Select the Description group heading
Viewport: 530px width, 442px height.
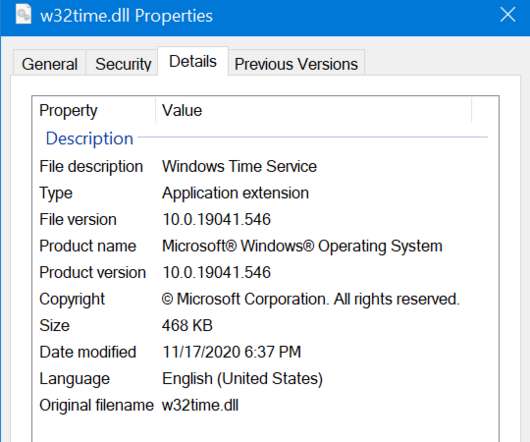pos(90,138)
